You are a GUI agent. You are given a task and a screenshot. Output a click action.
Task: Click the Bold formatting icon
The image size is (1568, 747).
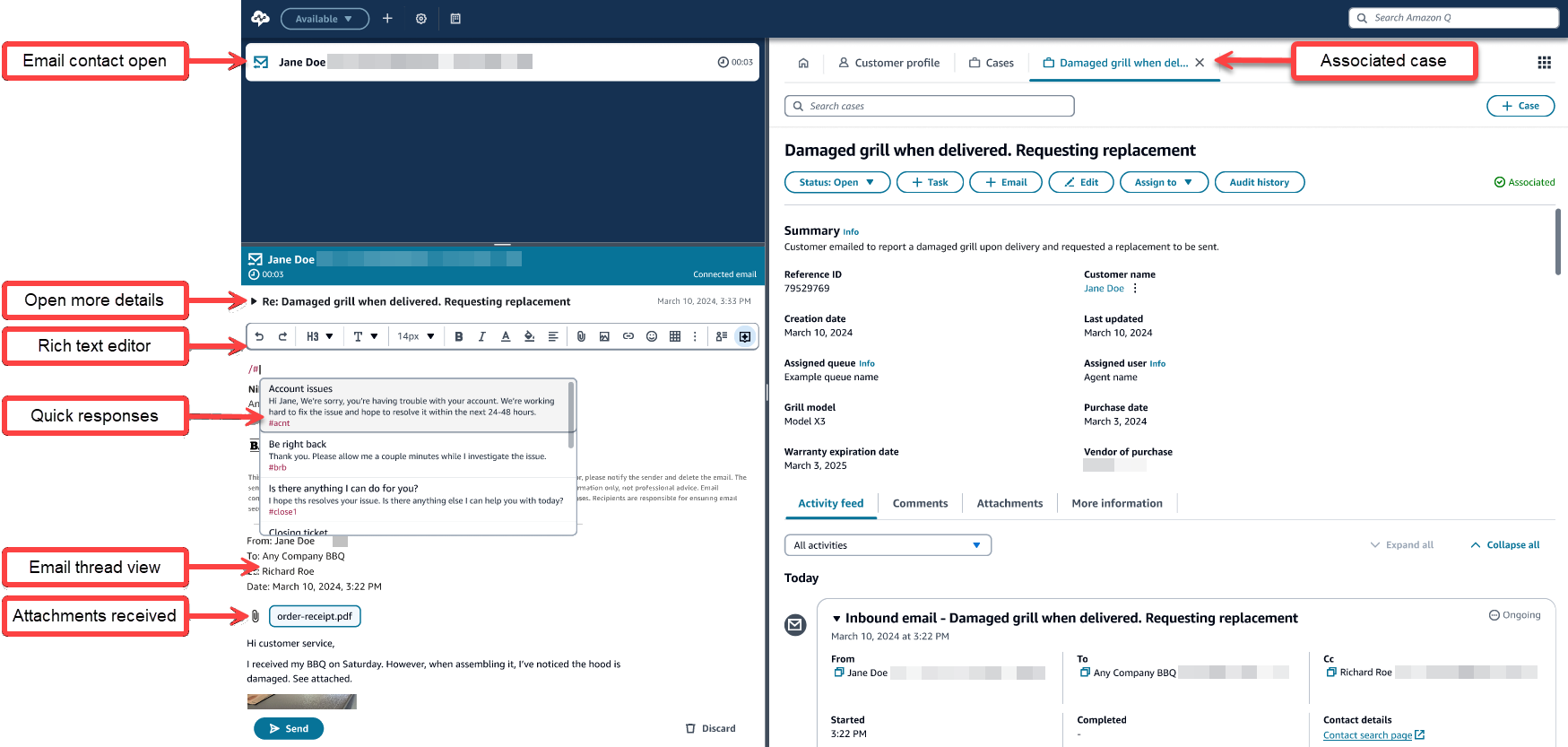459,336
